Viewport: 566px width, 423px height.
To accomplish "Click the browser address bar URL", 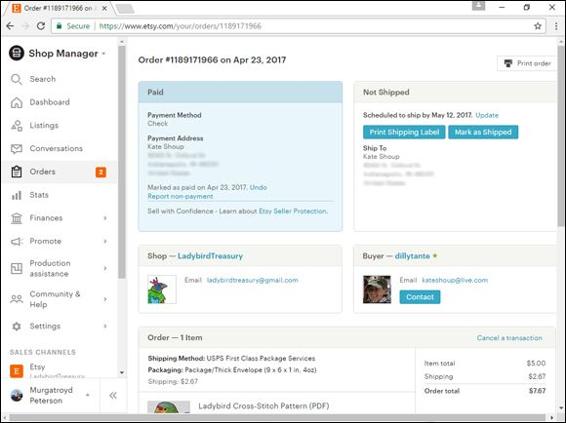I will tap(180, 26).
